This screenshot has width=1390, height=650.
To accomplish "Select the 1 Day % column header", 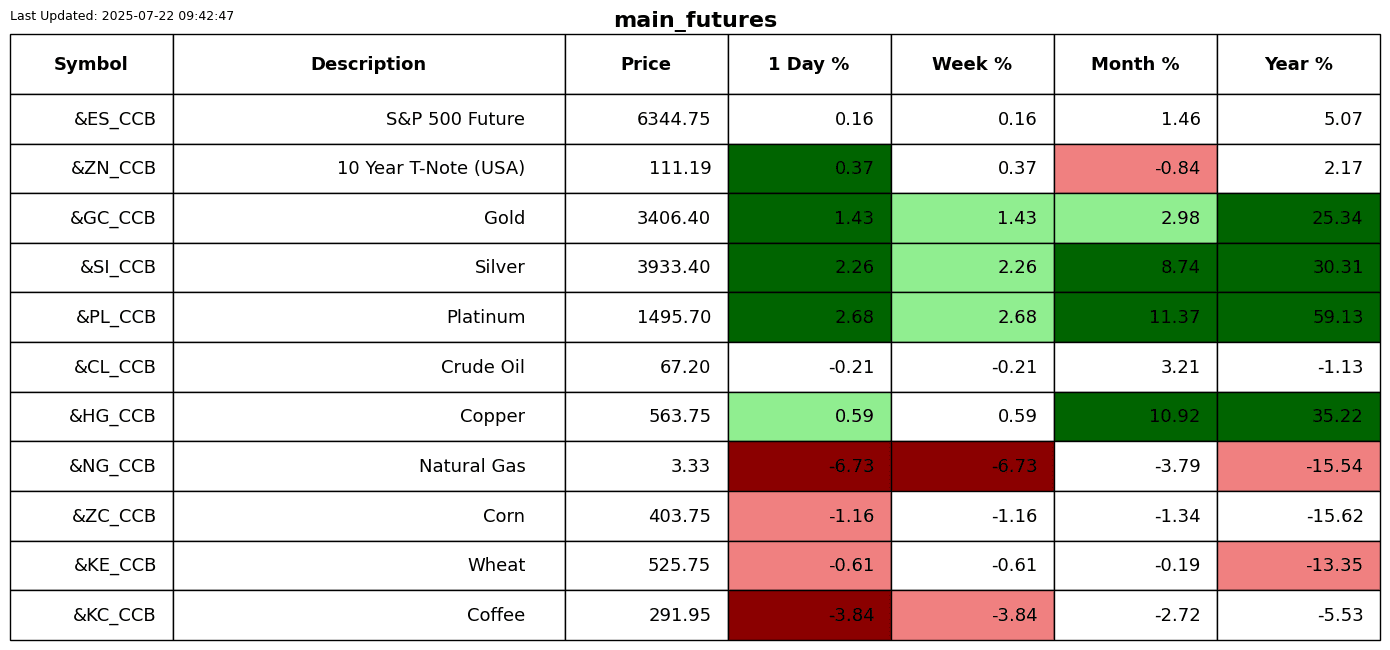I will 809,65.
